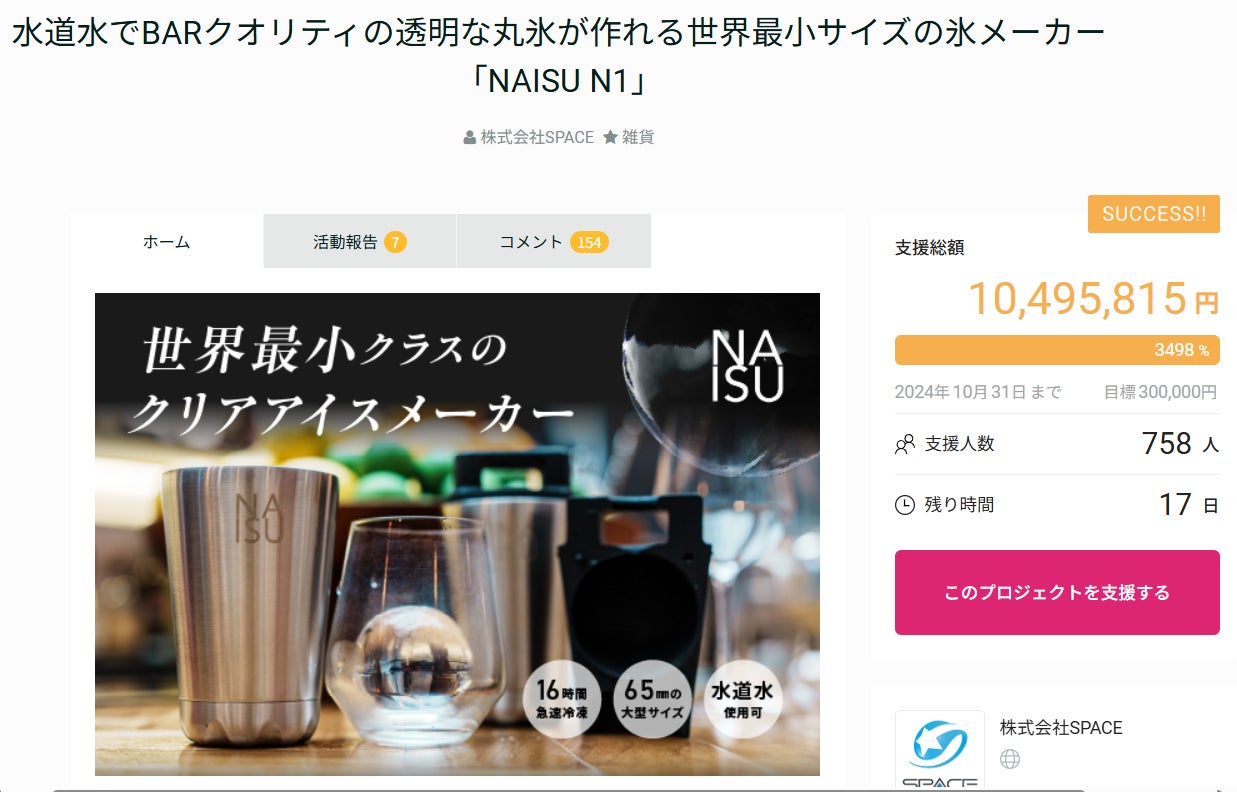The width and height of the screenshot is (1237, 792).
Task: Click このプロジェクトを支援する button
Action: (1057, 592)
